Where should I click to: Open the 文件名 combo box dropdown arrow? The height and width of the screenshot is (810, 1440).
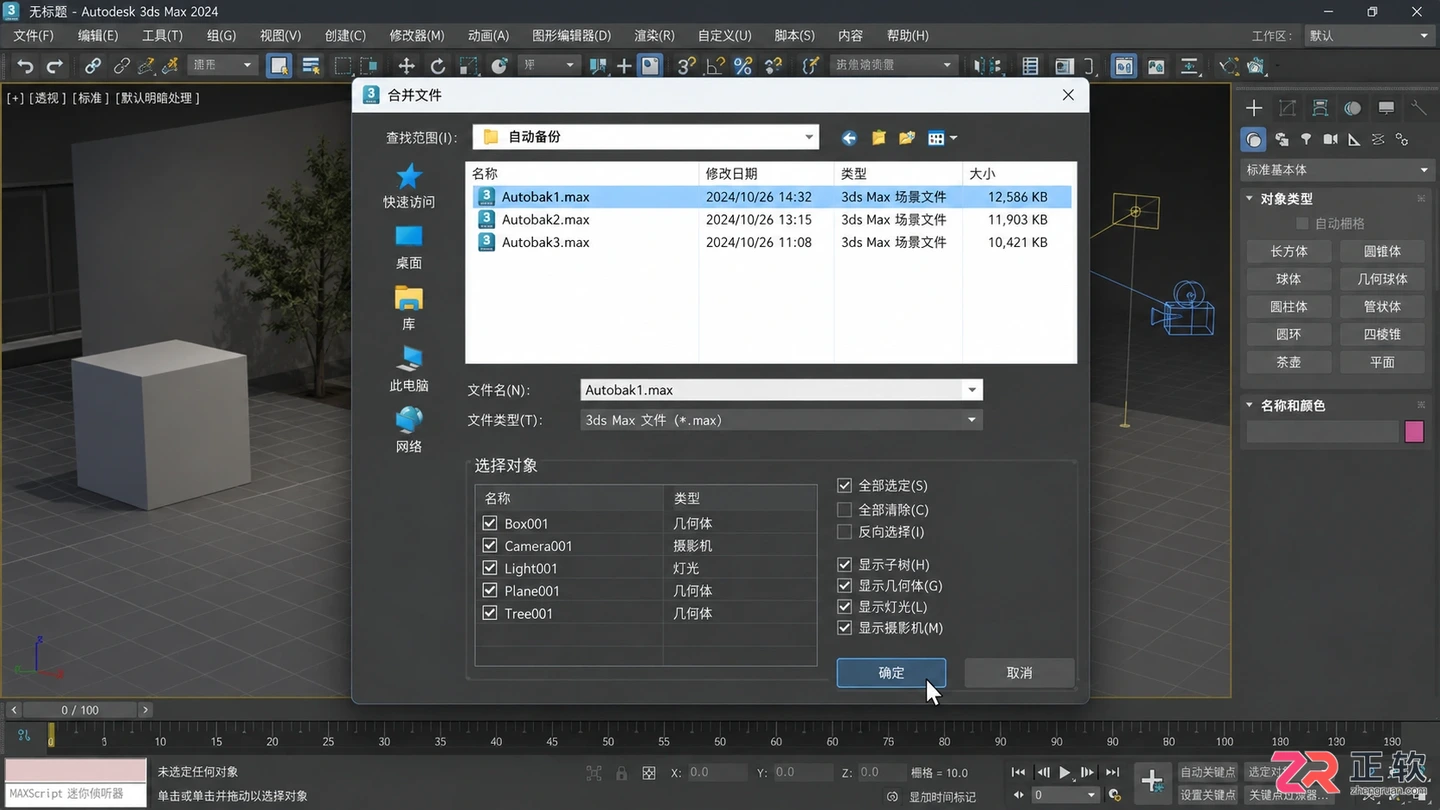tap(971, 390)
